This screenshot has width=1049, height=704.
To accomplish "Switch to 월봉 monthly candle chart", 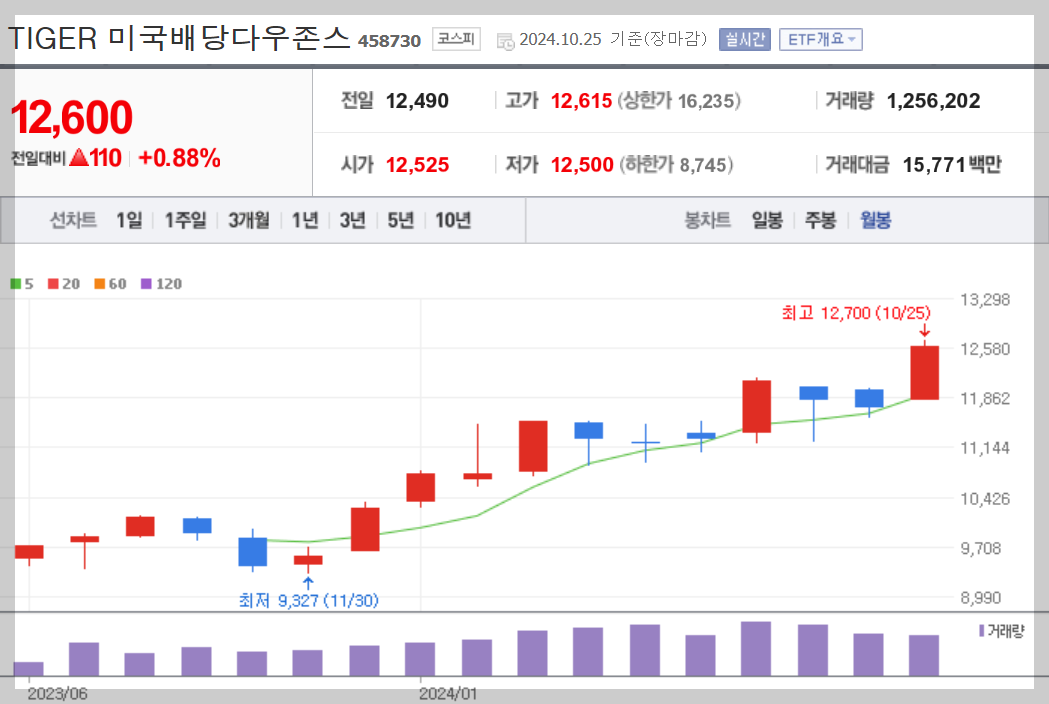I will [x=875, y=219].
